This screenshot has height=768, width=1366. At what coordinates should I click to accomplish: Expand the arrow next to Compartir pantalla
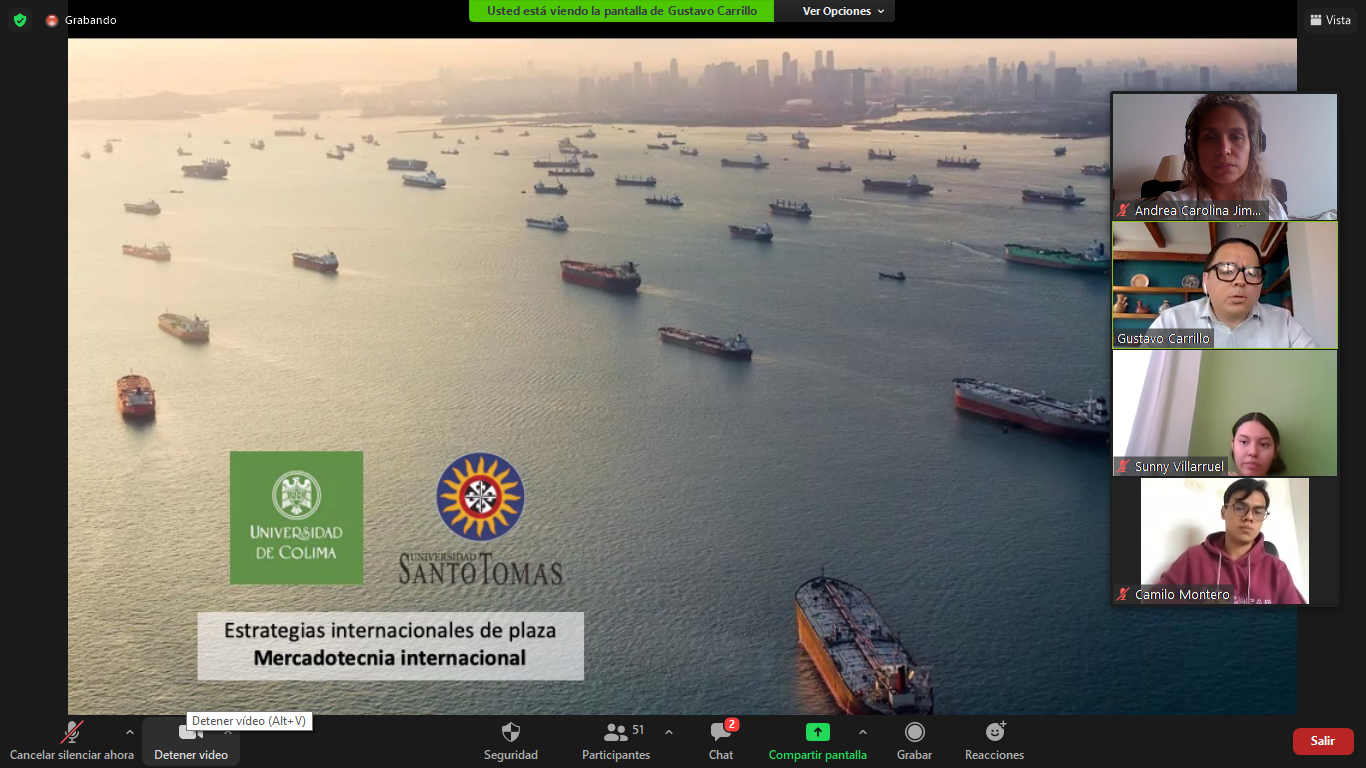[x=863, y=732]
